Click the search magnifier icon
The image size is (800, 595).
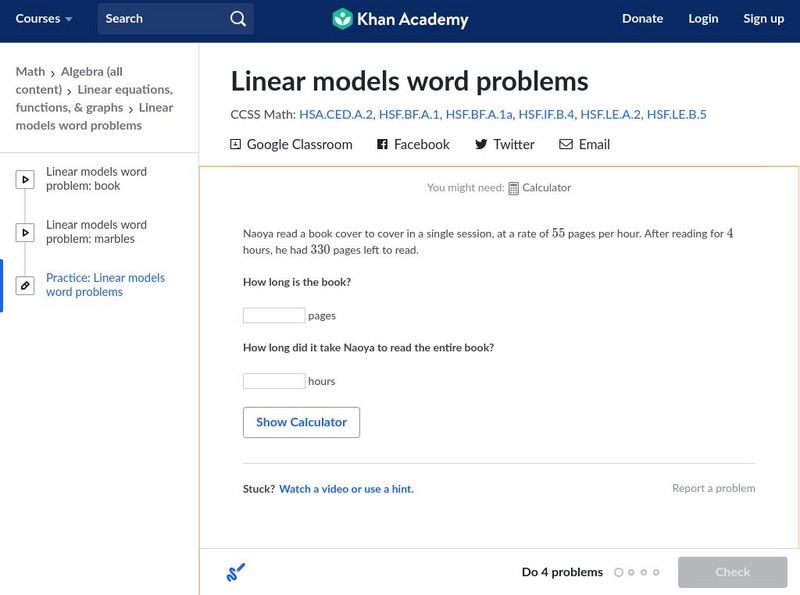238,19
